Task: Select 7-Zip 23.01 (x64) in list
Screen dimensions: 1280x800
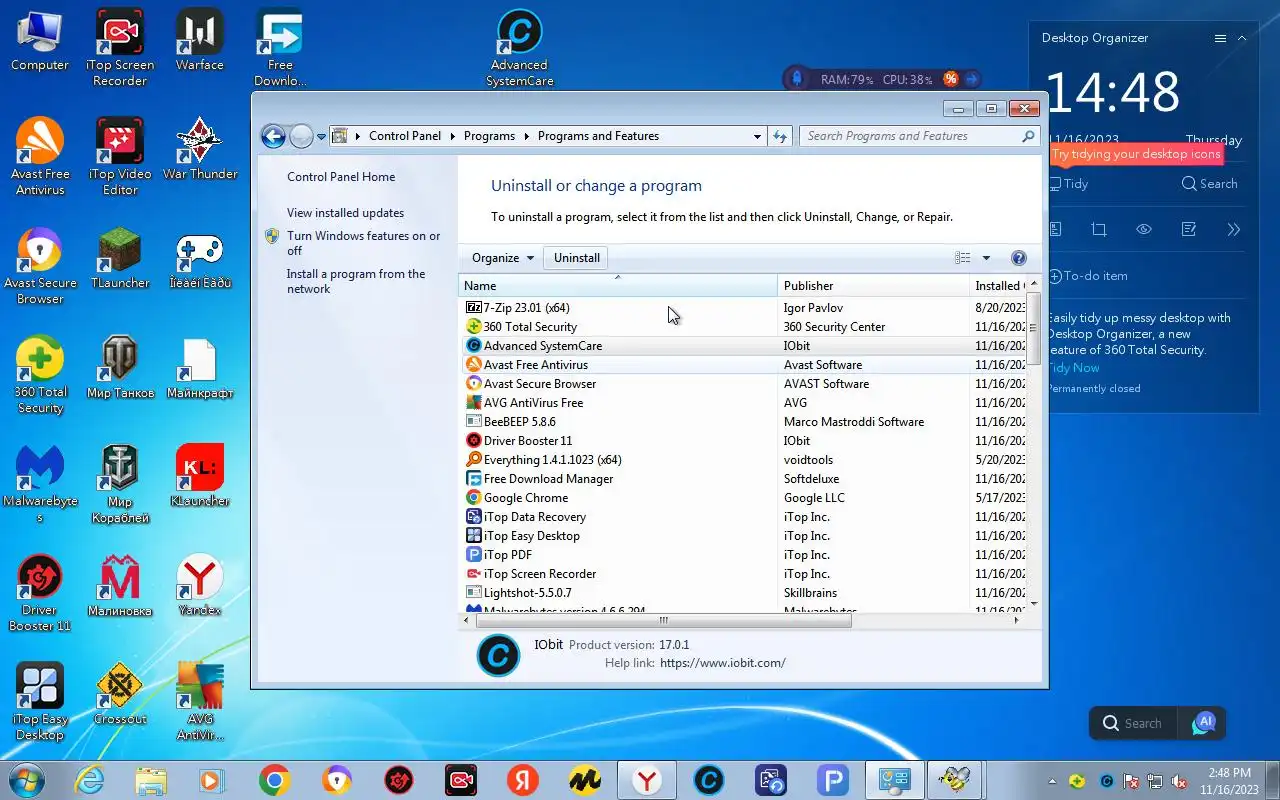Action: [x=744, y=307]
